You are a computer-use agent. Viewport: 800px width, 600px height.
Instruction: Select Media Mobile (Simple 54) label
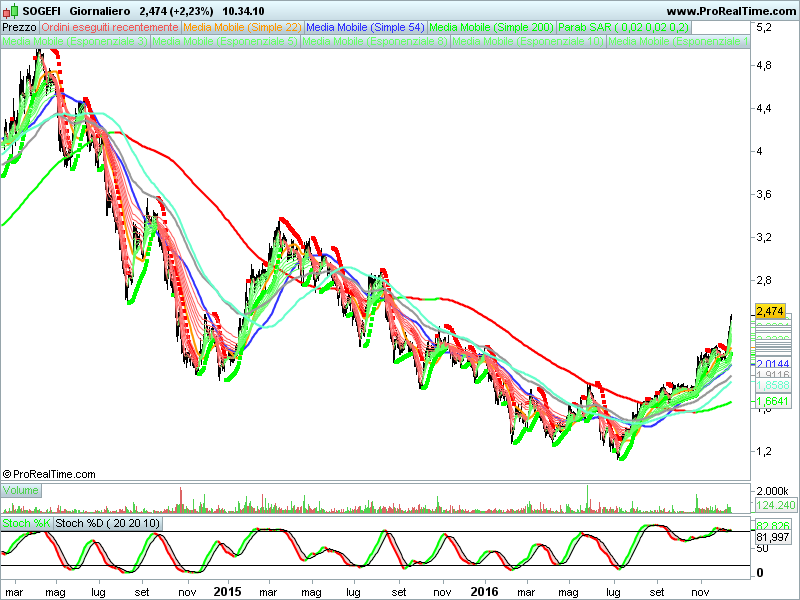pyautogui.click(x=365, y=28)
